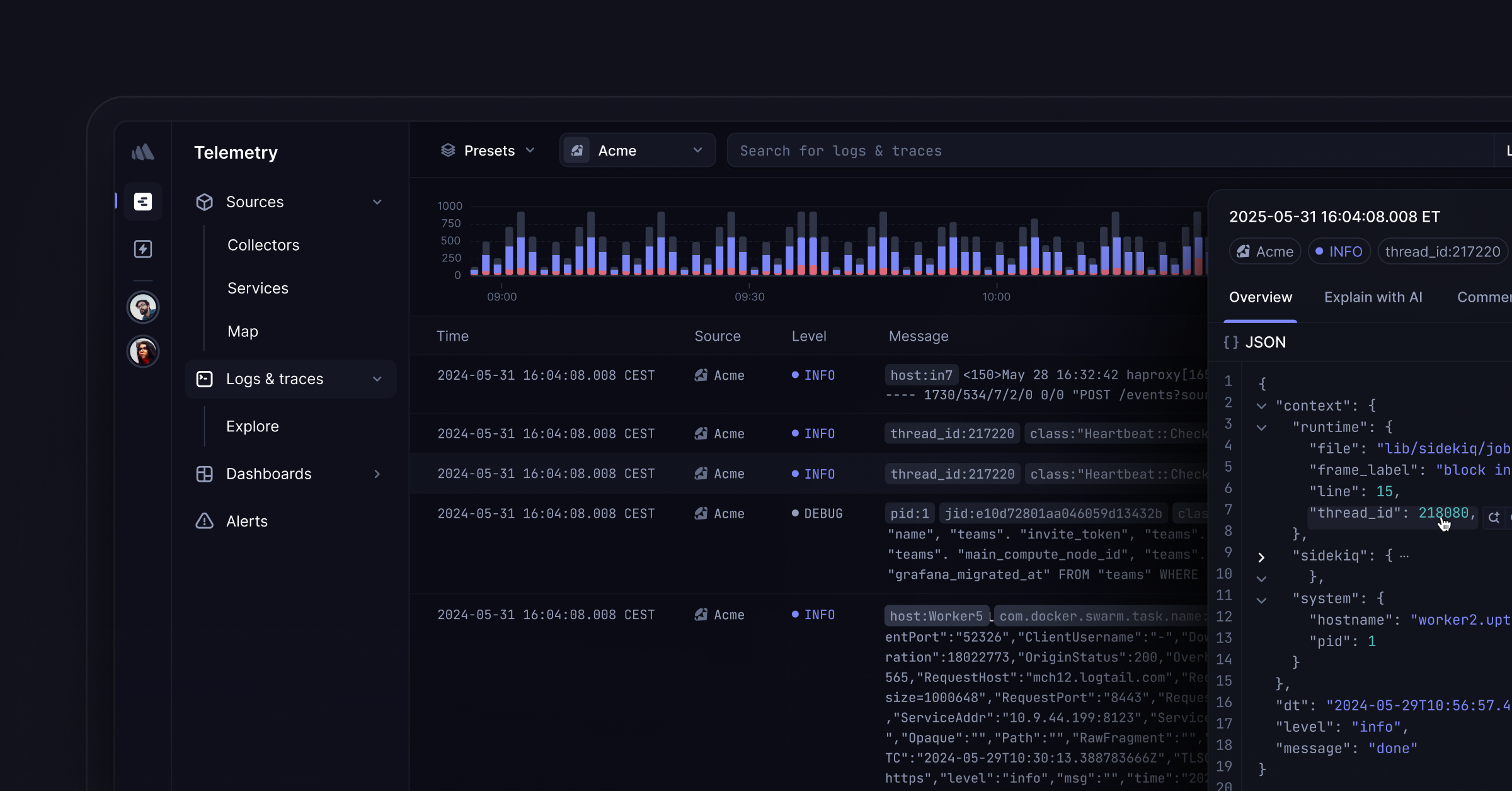The width and height of the screenshot is (1512, 791).
Task: Open the Telemetry icon in the rail
Action: tap(143, 202)
